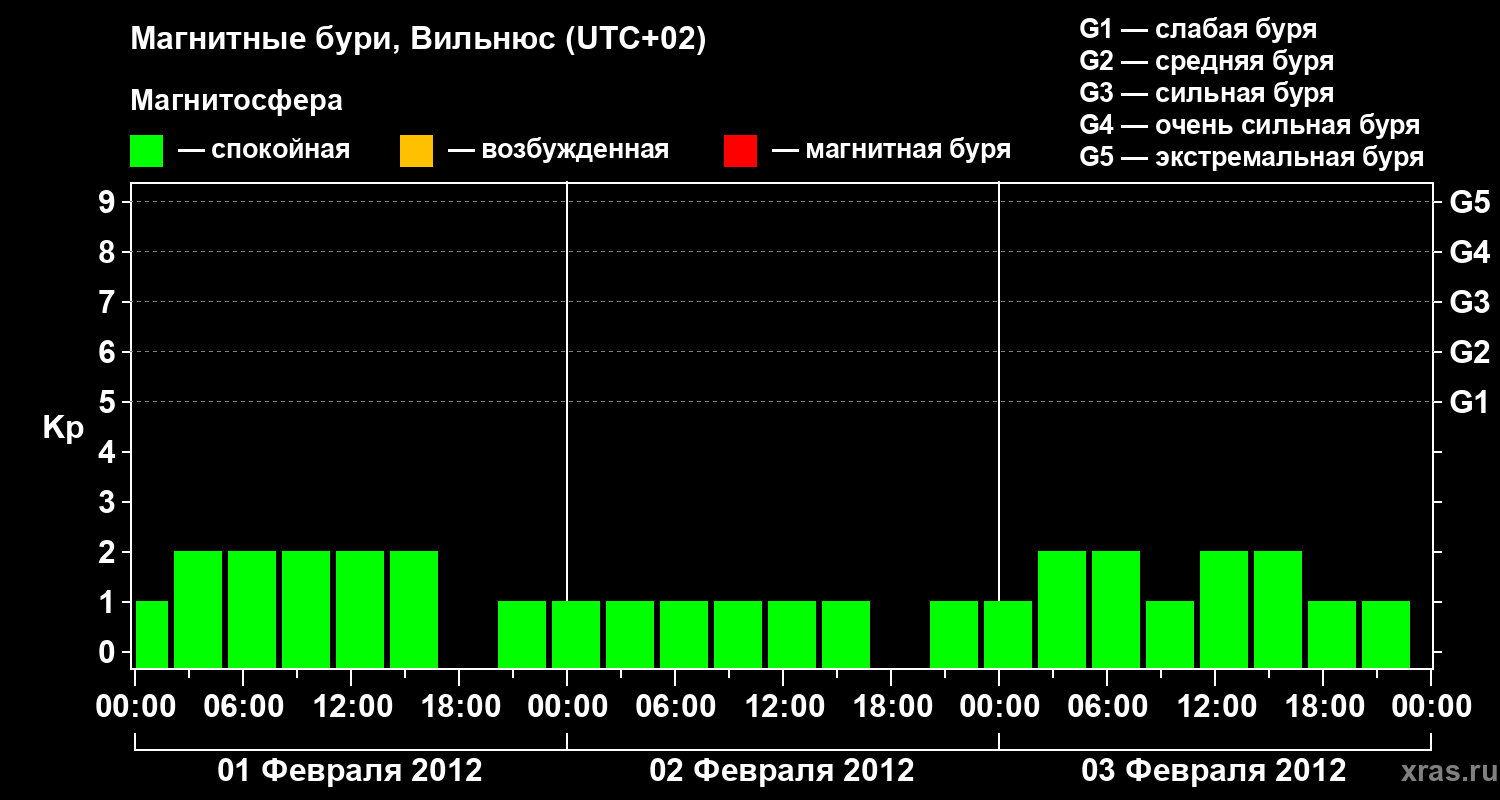1500x800 pixels.
Task: Click the "G2 — средняя буря" line
Action: pyautogui.click(x=1207, y=60)
